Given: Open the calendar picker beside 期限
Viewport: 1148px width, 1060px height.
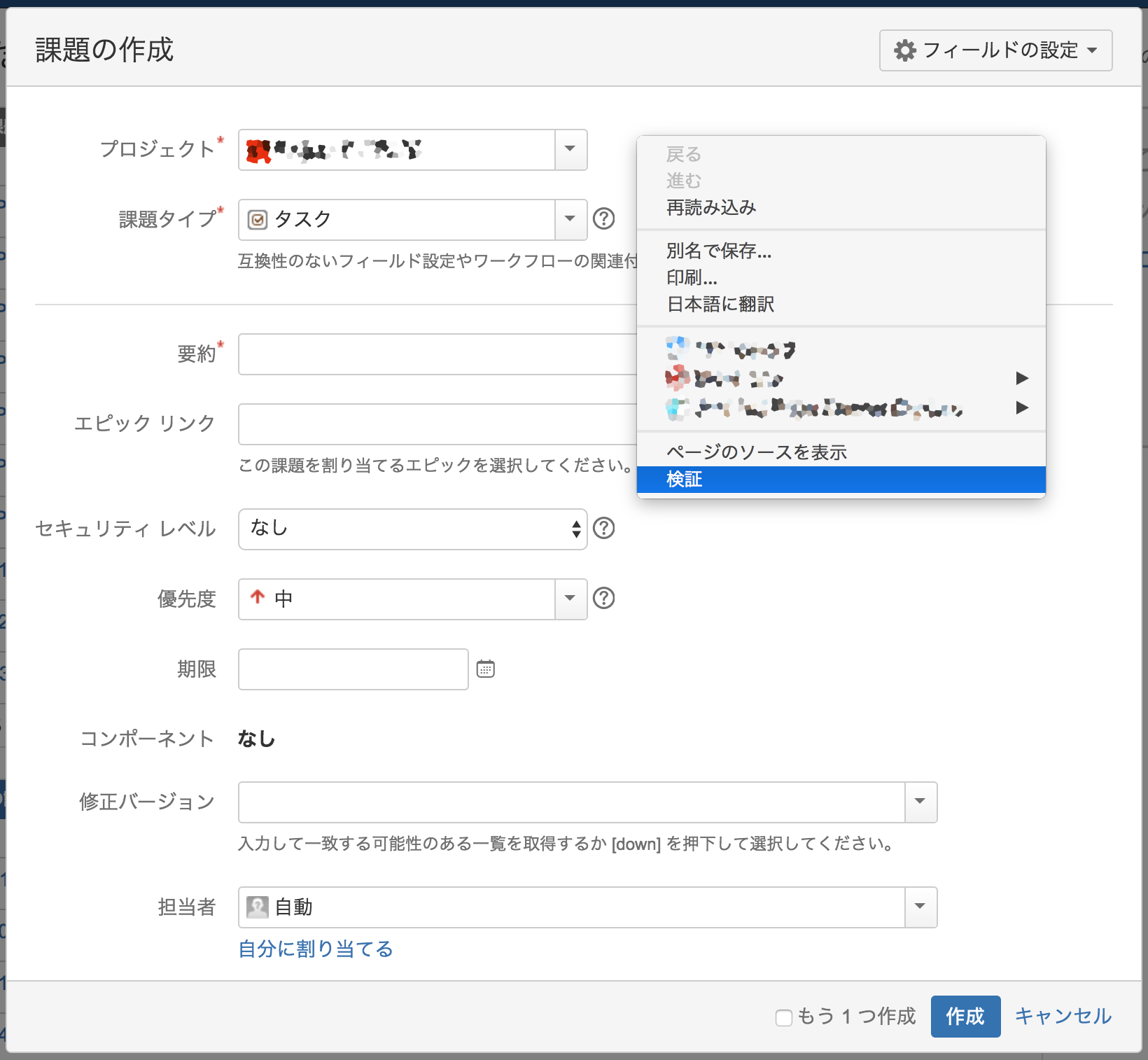Looking at the screenshot, I should point(485,669).
